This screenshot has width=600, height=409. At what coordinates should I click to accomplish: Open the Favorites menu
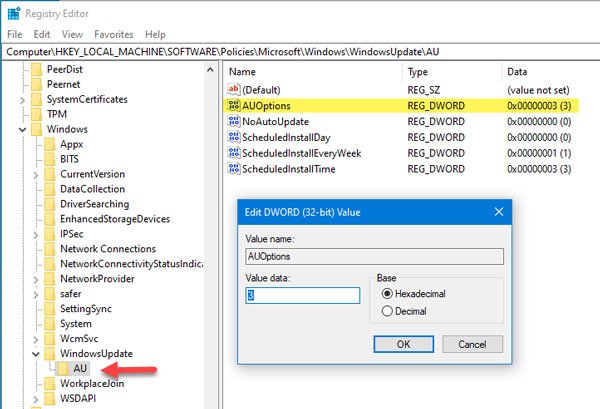114,34
